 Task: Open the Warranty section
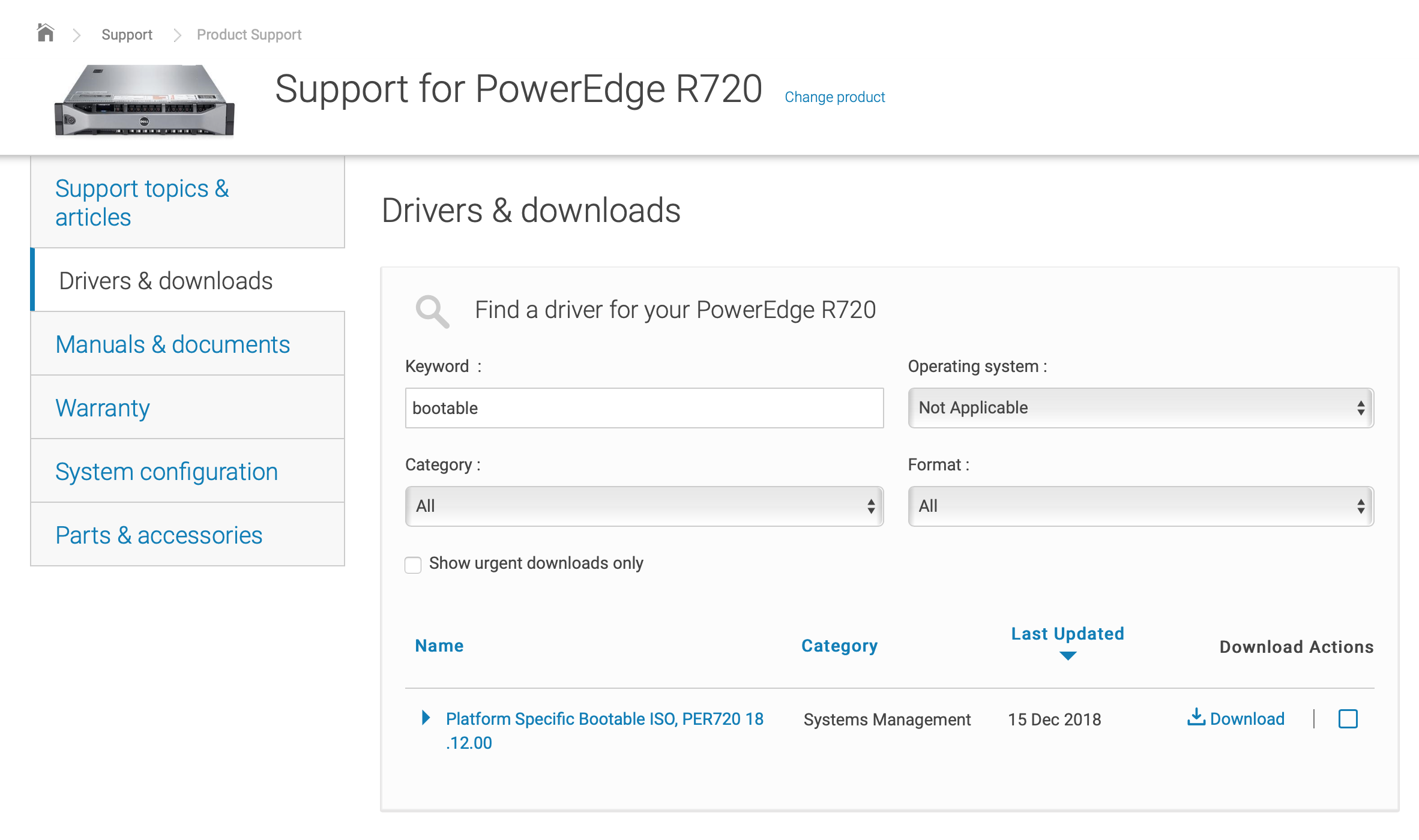[x=187, y=407]
